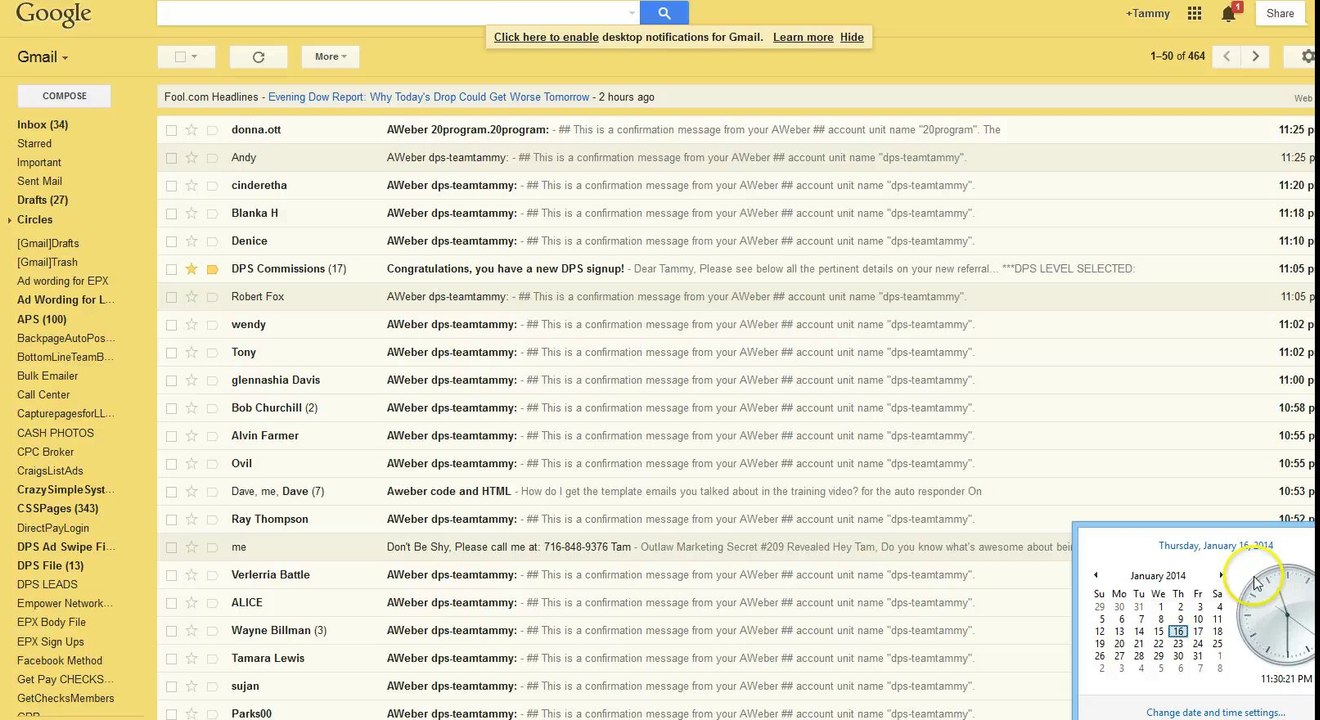The image size is (1320, 720).
Task: Open the Google apps grid
Action: click(1194, 13)
